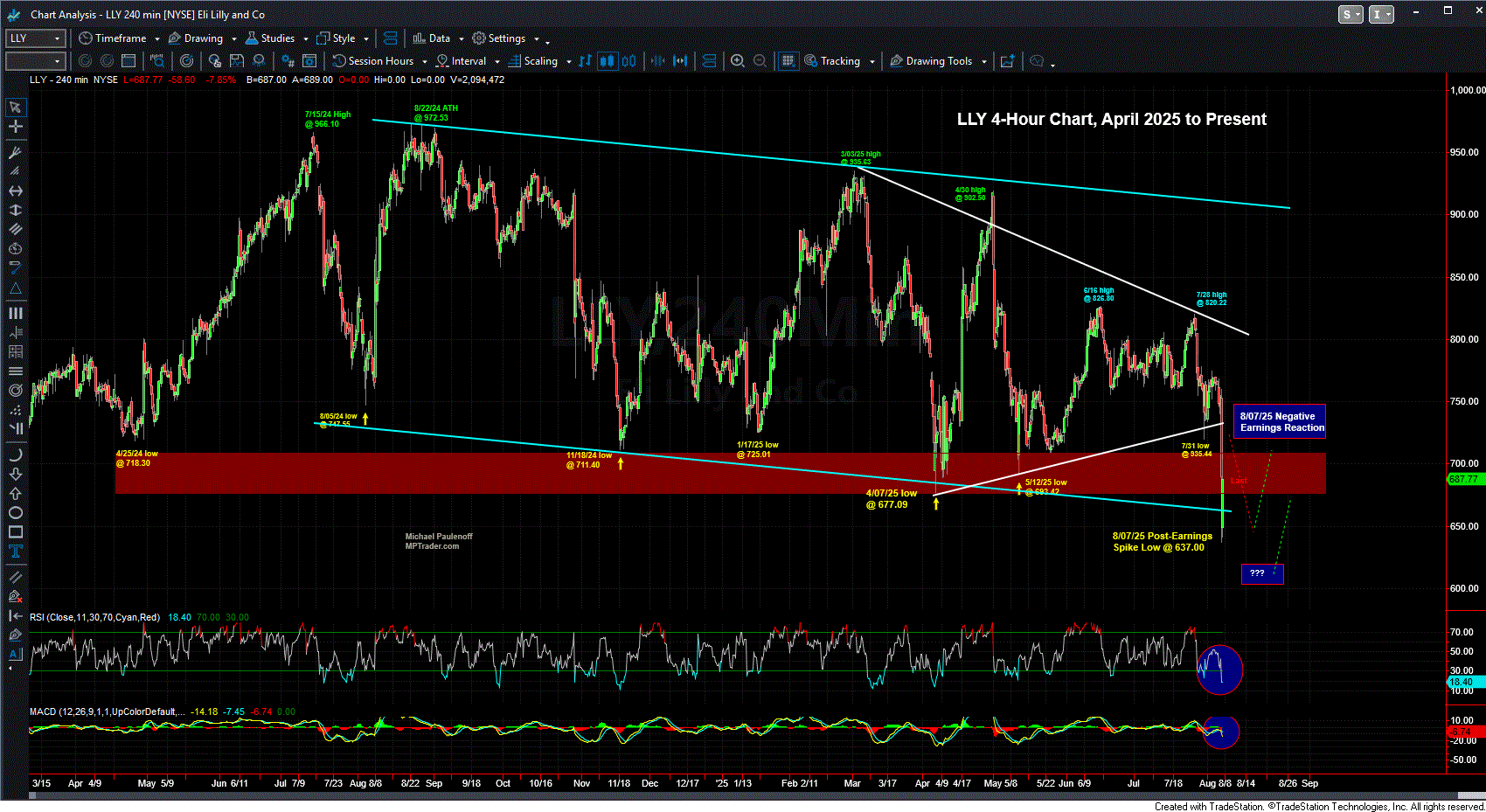The width and height of the screenshot is (1486, 812).
Task: Open the Style menu
Action: (337, 38)
